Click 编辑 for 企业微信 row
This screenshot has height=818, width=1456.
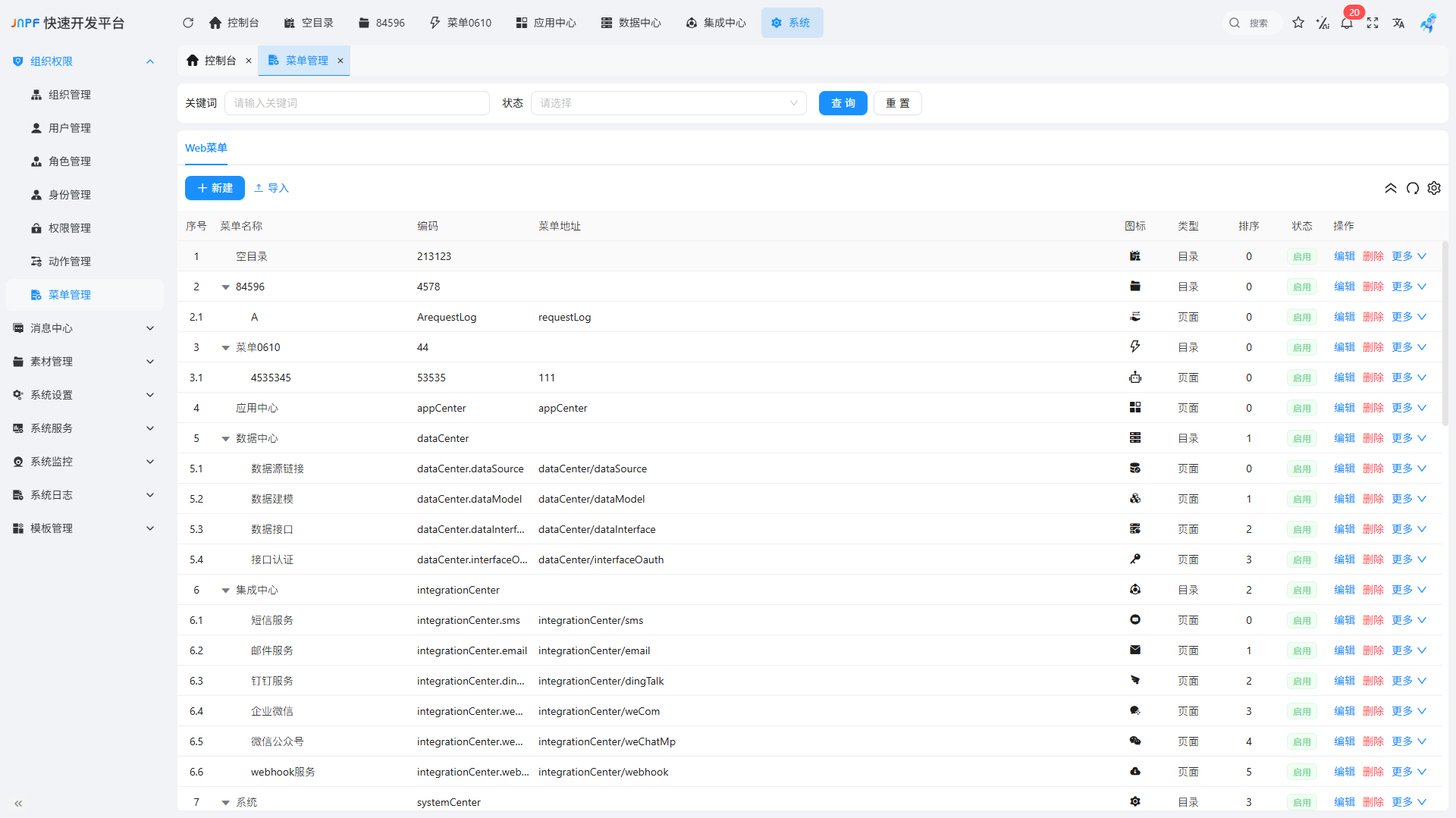coord(1345,711)
